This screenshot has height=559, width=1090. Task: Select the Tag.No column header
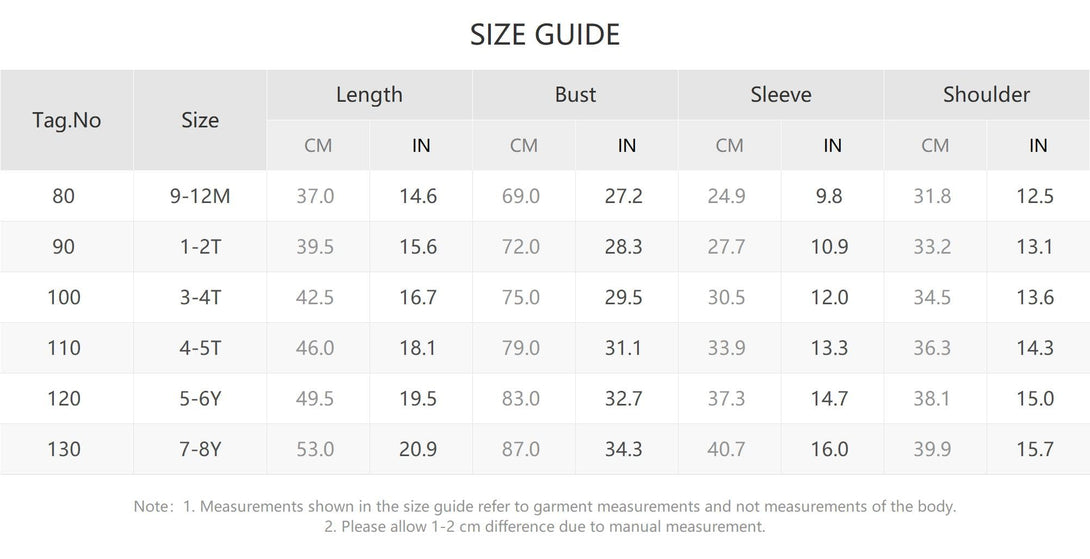click(x=67, y=120)
